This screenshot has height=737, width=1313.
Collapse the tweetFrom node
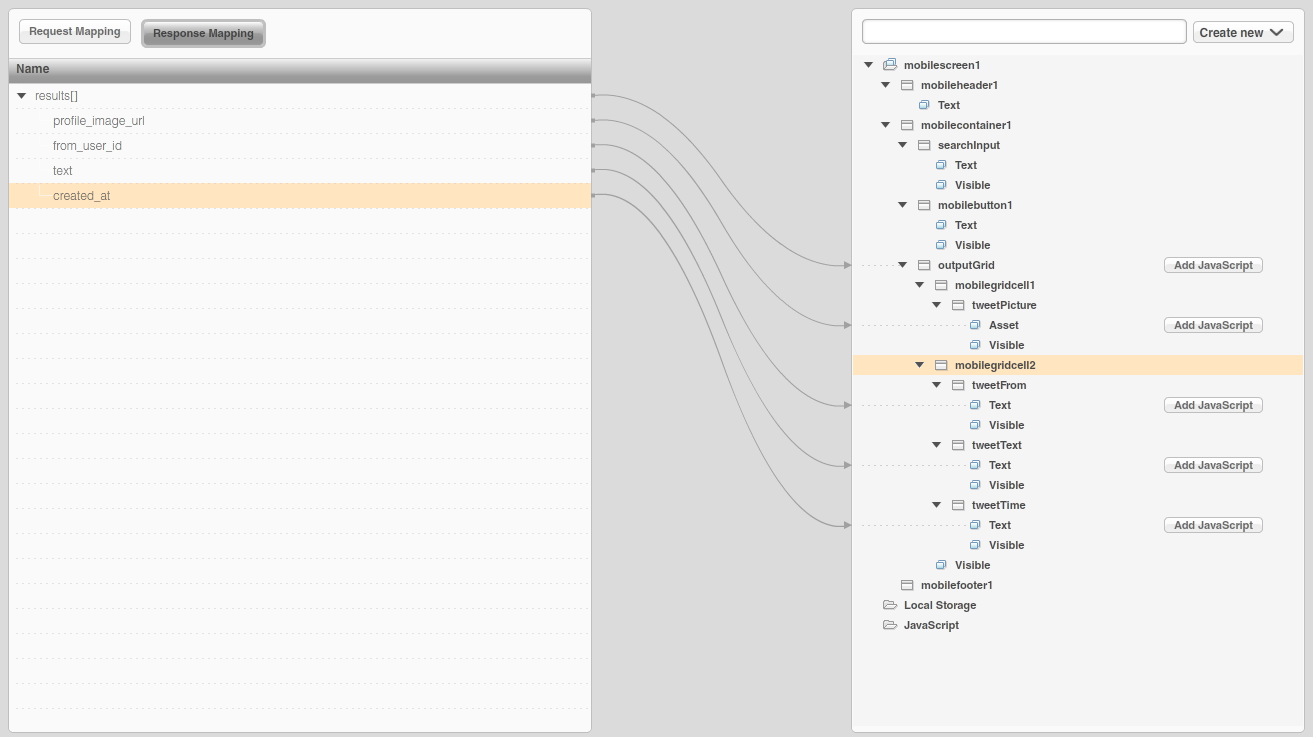[937, 385]
